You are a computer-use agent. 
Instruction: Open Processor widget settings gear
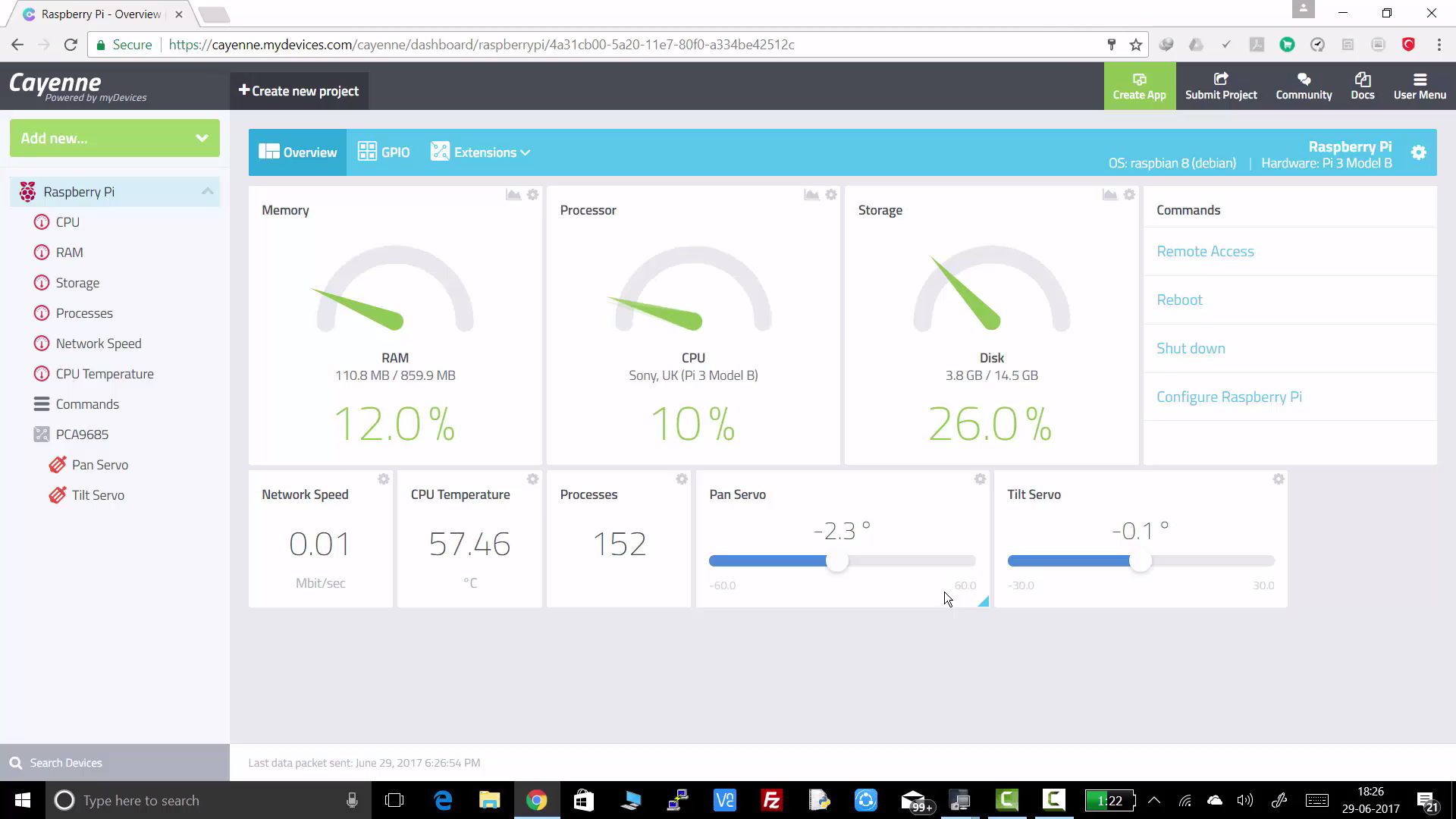pyautogui.click(x=831, y=195)
